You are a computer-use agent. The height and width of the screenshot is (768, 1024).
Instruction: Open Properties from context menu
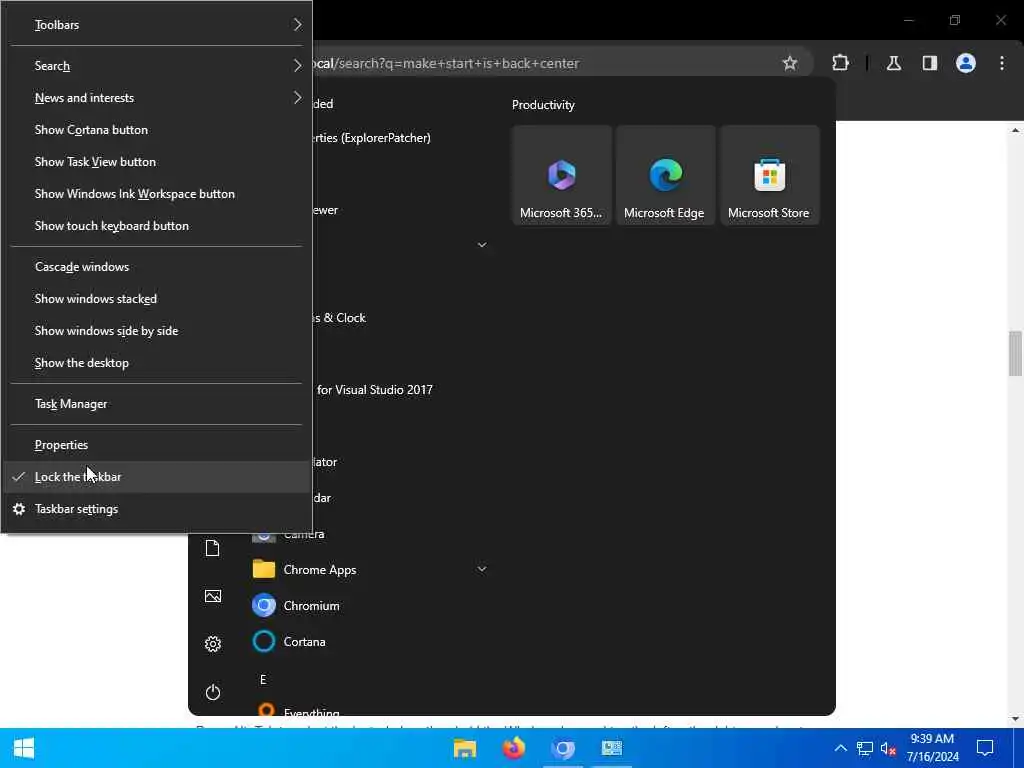coord(157,445)
